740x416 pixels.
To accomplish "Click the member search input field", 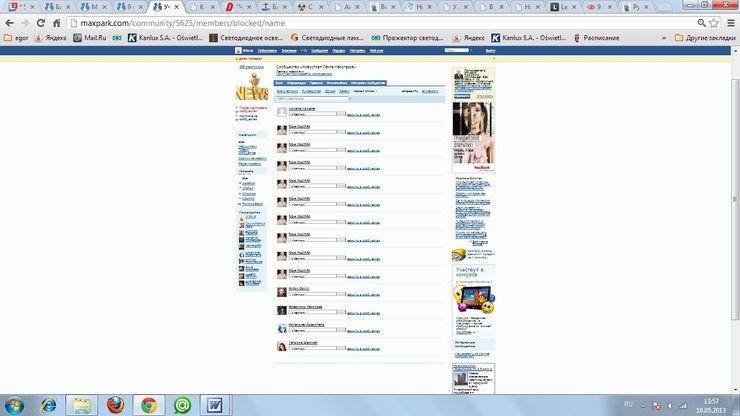I will pos(306,98).
